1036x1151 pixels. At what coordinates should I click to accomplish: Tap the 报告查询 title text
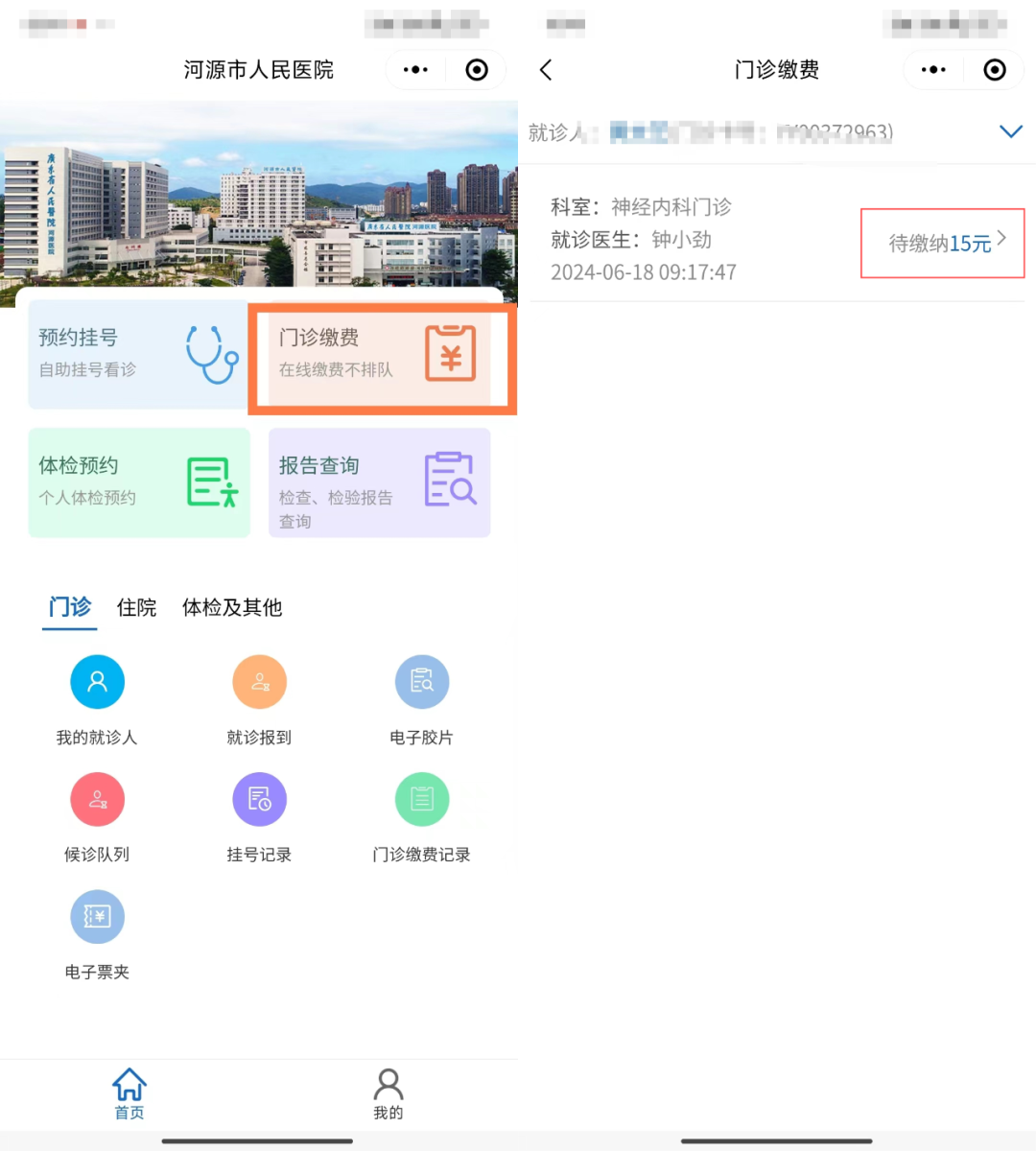pyautogui.click(x=319, y=465)
